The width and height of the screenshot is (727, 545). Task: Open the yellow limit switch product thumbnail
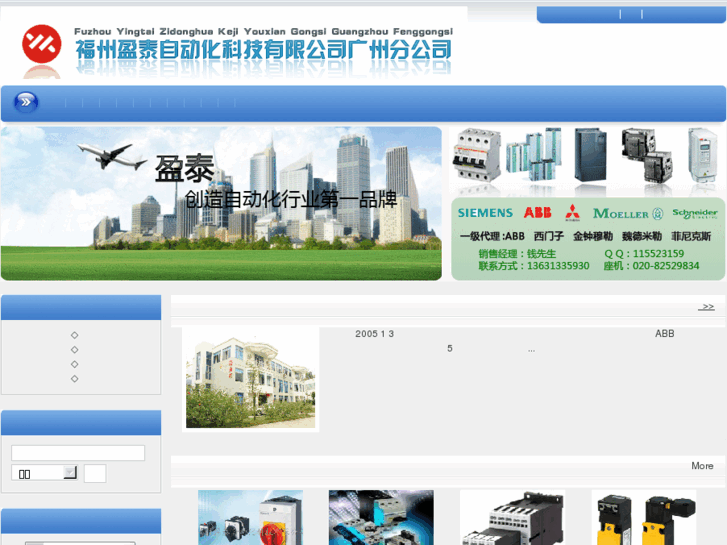[644, 517]
